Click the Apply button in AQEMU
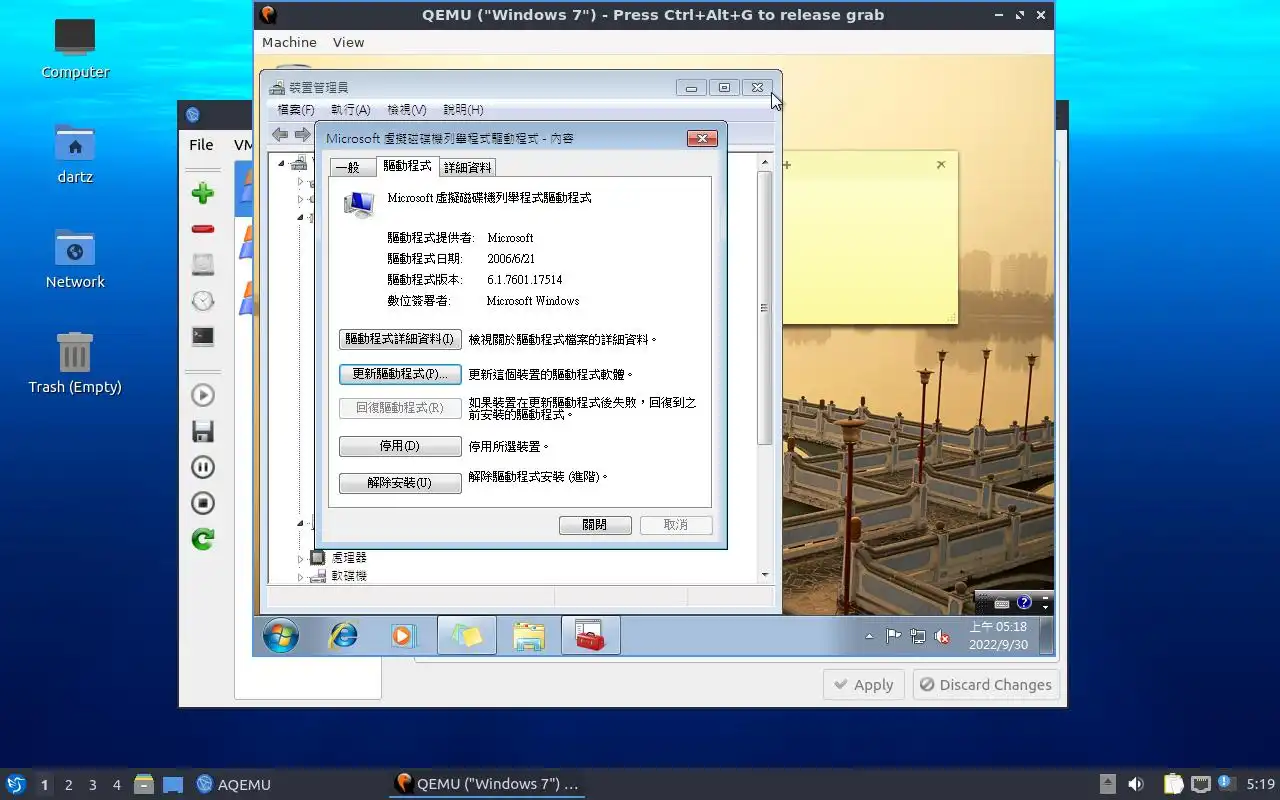This screenshot has width=1280, height=800. [864, 685]
